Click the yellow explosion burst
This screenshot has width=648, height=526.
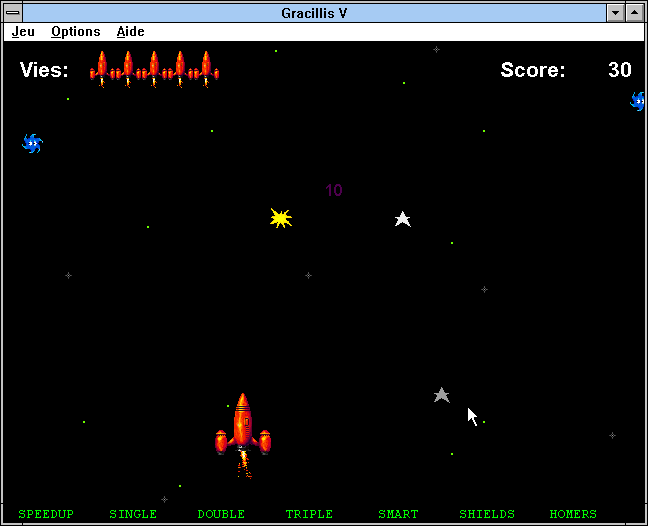(x=281, y=218)
